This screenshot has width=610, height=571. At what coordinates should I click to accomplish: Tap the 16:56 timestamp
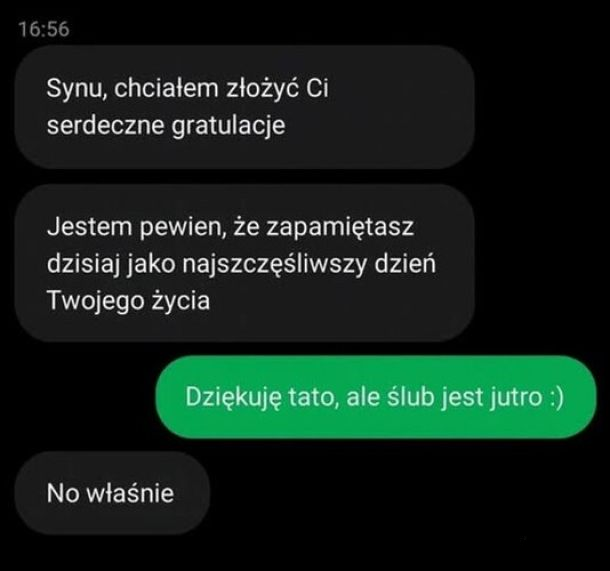[x=44, y=29]
